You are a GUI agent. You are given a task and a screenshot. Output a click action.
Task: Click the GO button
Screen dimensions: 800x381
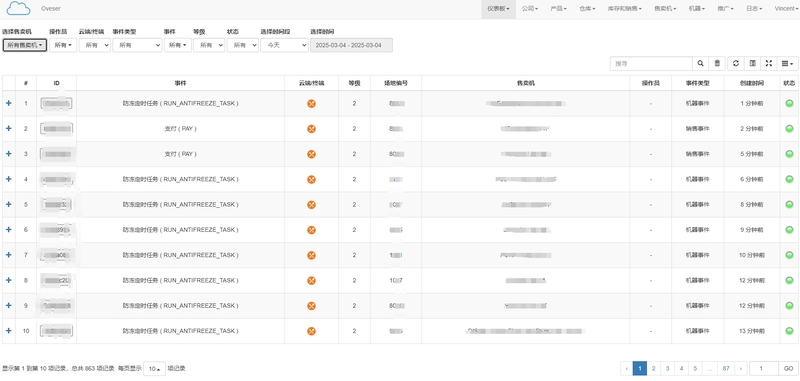pyautogui.click(x=788, y=368)
